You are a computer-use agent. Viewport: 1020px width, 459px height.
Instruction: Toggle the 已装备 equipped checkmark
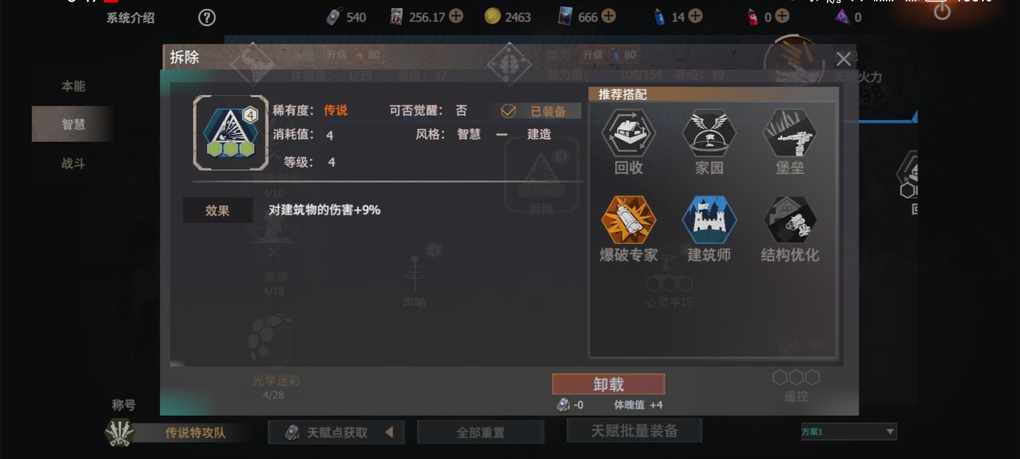[x=508, y=111]
